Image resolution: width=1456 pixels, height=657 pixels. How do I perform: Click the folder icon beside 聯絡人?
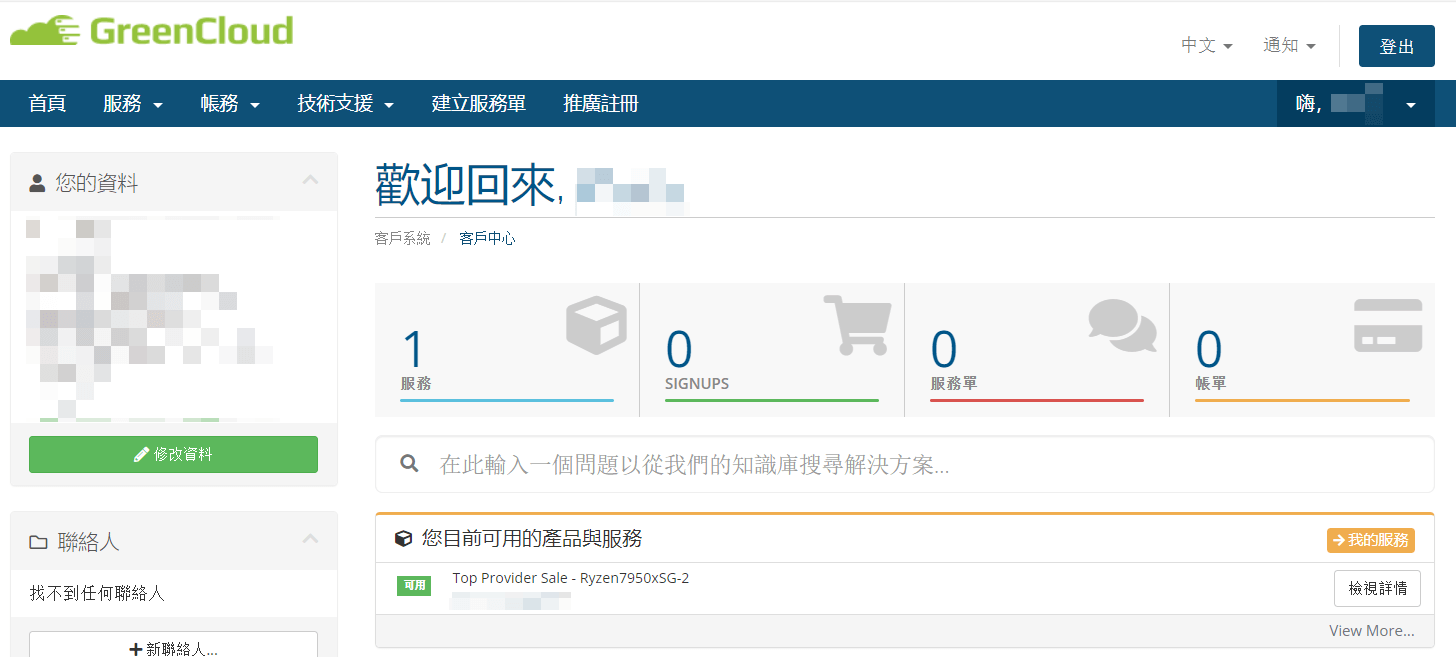tap(38, 542)
